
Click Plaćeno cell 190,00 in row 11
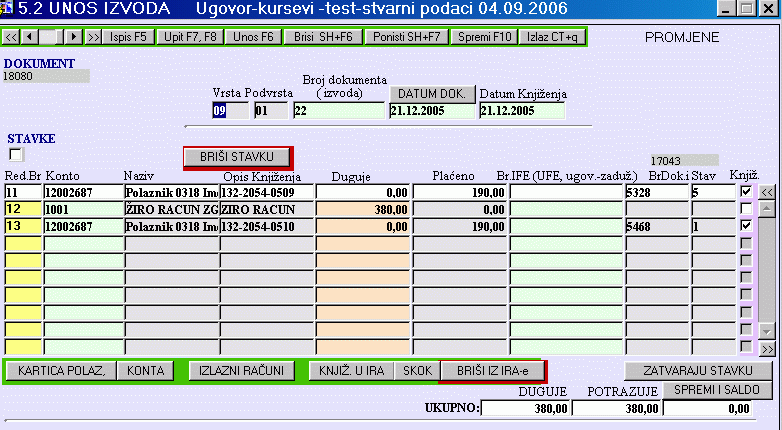tap(460, 193)
